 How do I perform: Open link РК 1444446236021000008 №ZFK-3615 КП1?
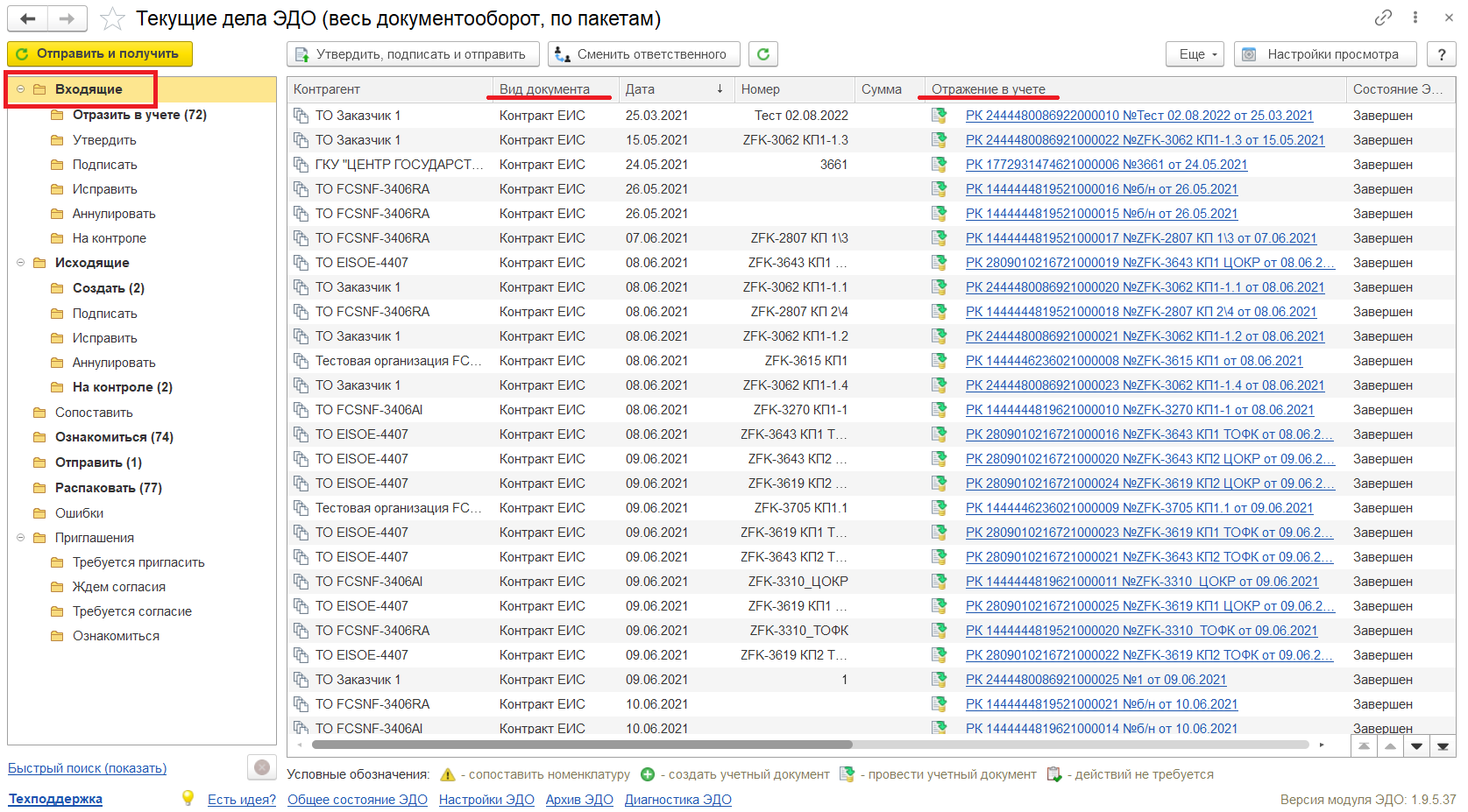pyautogui.click(x=1134, y=361)
